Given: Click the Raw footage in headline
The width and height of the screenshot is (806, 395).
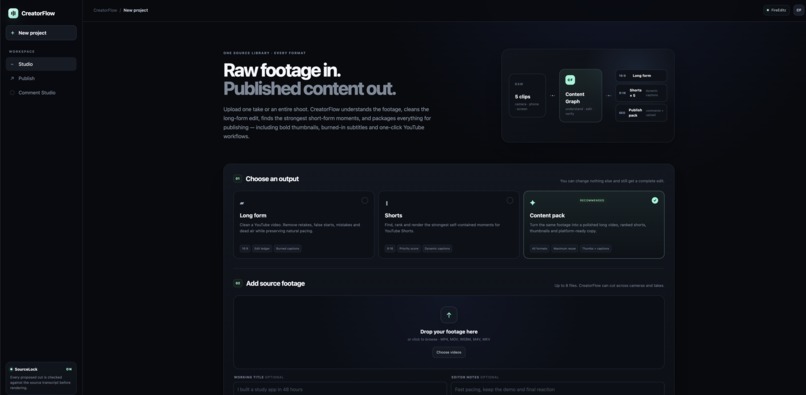Looking at the screenshot, I should click(282, 70).
